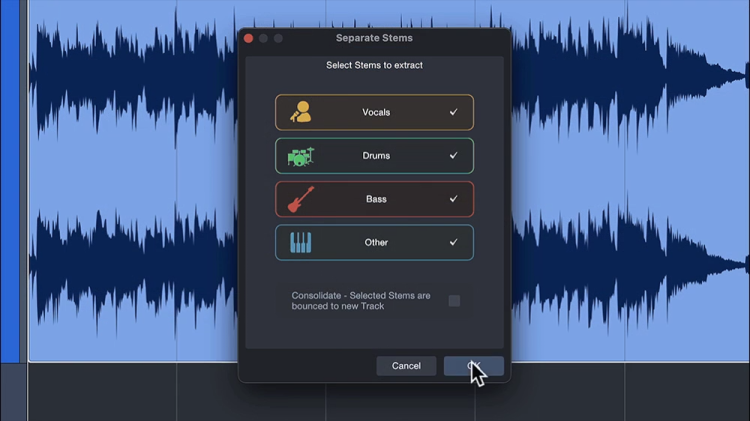Click the Vocals singer icon
The height and width of the screenshot is (421, 750).
click(300, 112)
